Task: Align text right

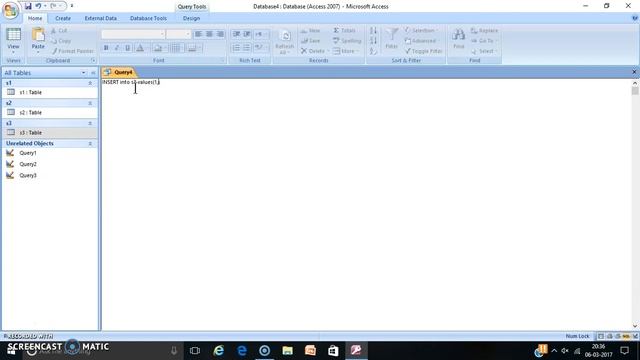Action: [x=220, y=34]
